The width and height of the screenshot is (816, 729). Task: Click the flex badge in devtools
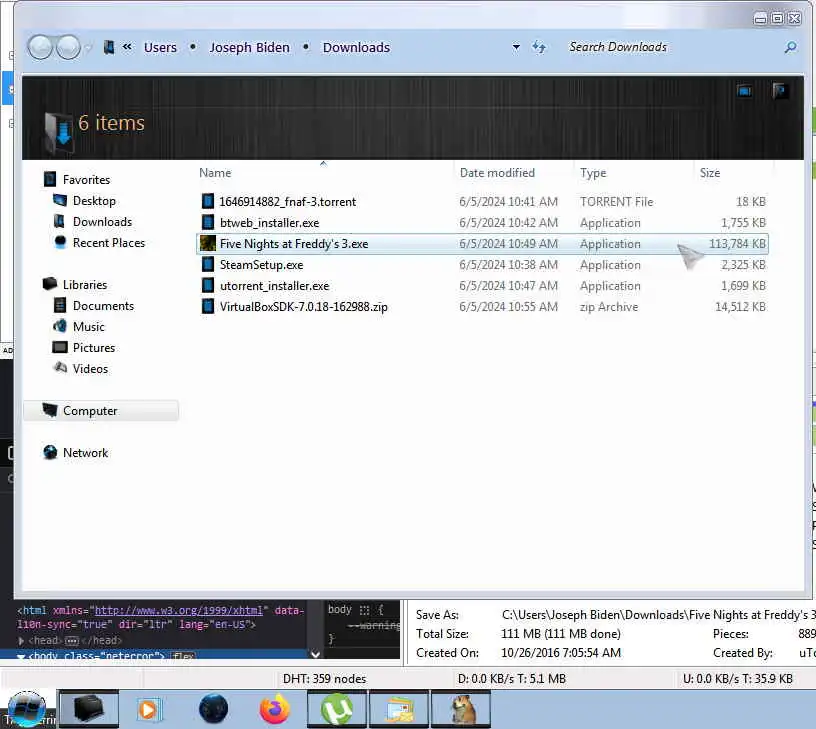[183, 656]
